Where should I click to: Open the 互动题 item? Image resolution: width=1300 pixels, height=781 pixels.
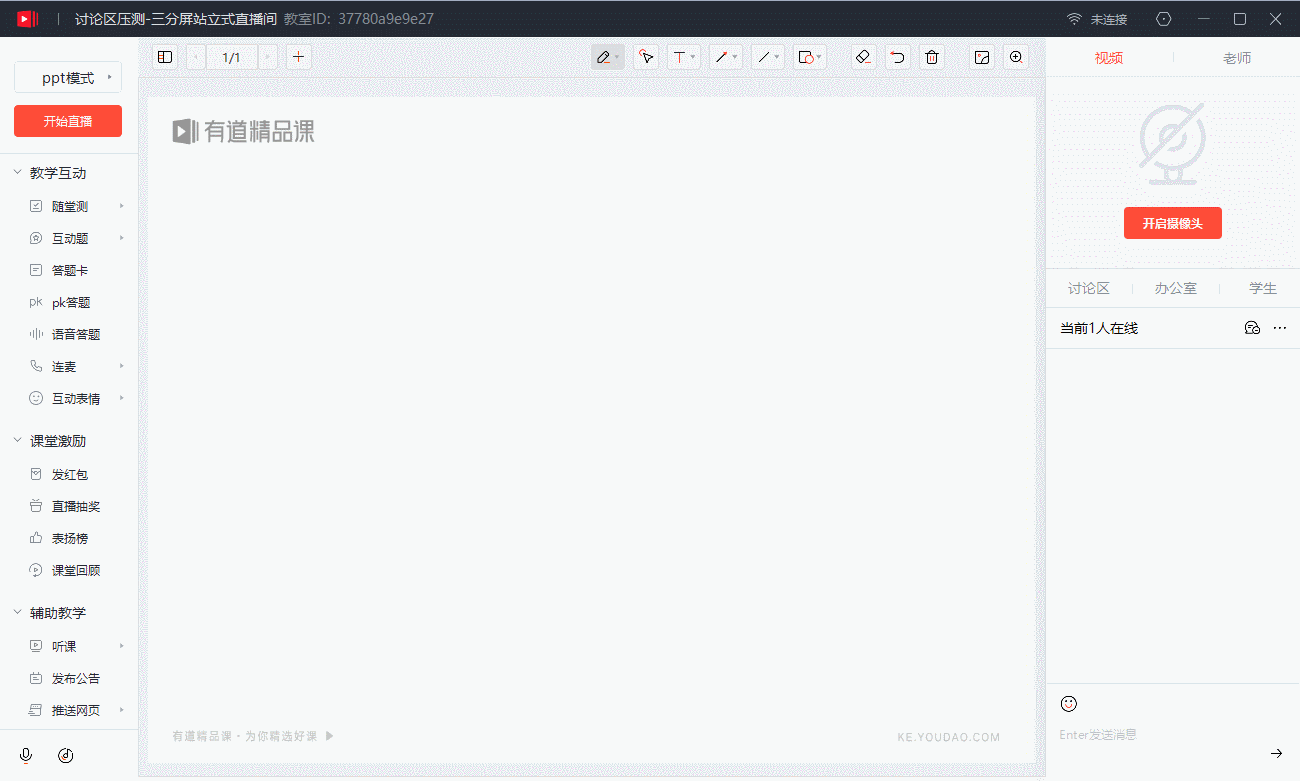pos(70,238)
